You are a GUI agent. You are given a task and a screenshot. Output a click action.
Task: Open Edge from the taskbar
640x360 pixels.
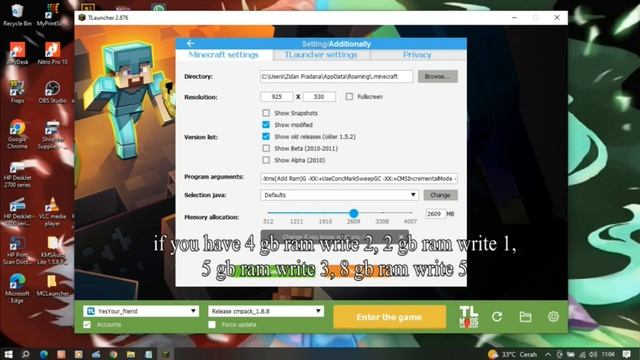[43, 354]
